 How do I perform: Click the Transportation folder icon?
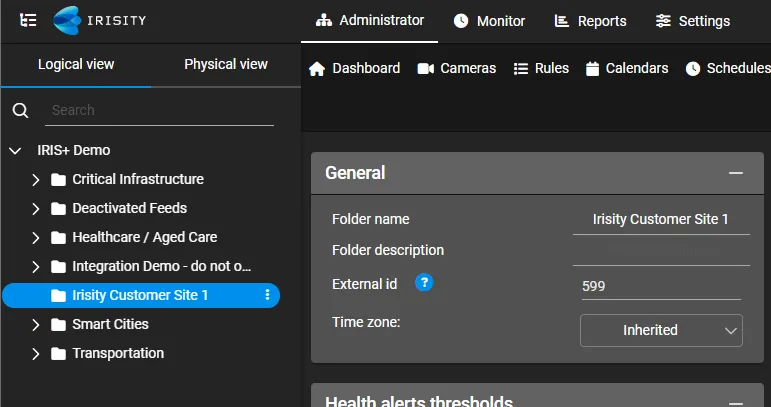59,354
